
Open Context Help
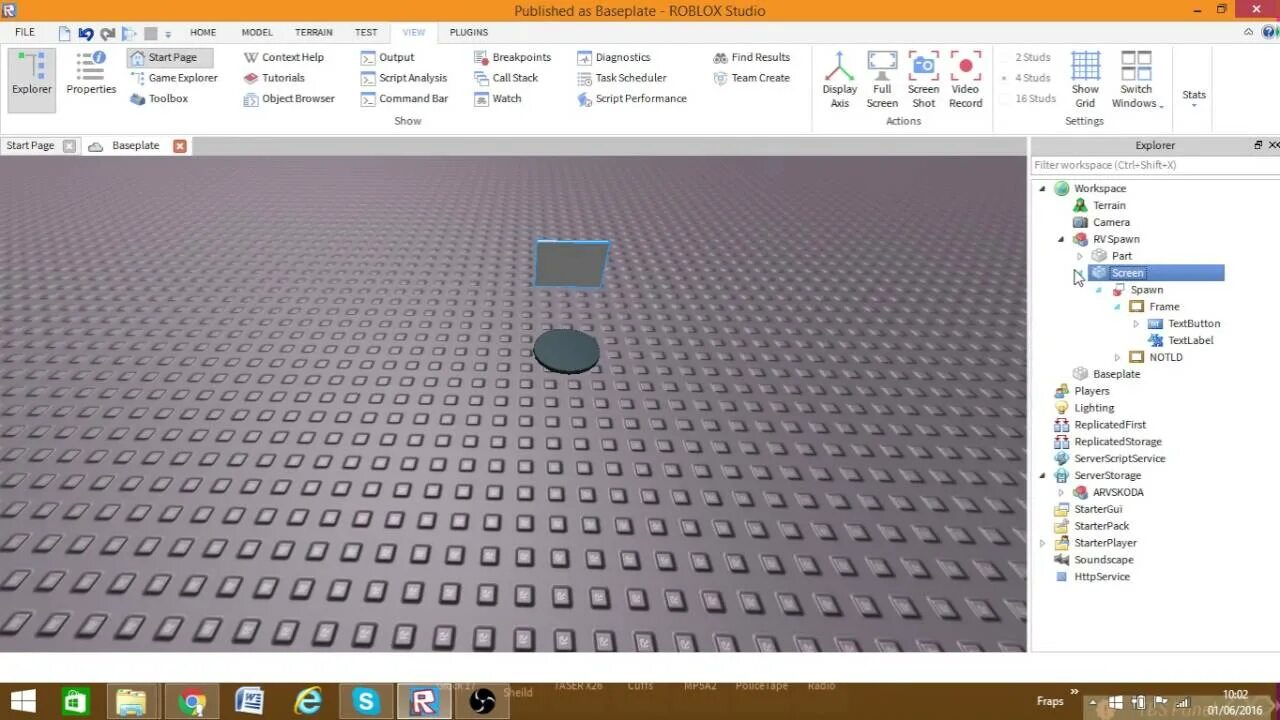point(284,58)
